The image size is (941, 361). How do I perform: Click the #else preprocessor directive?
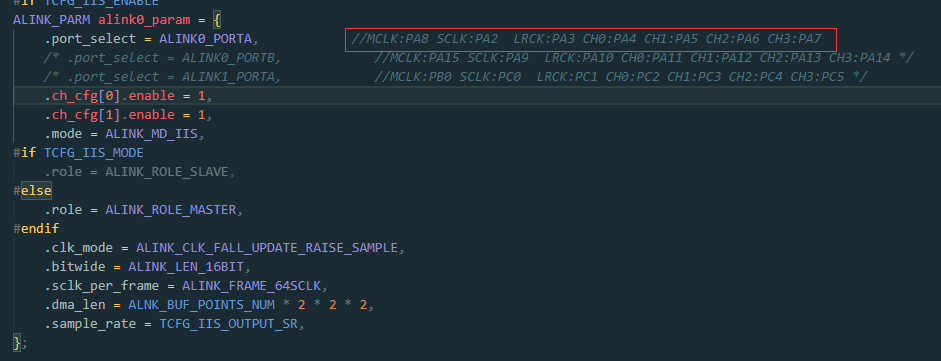click(x=32, y=191)
